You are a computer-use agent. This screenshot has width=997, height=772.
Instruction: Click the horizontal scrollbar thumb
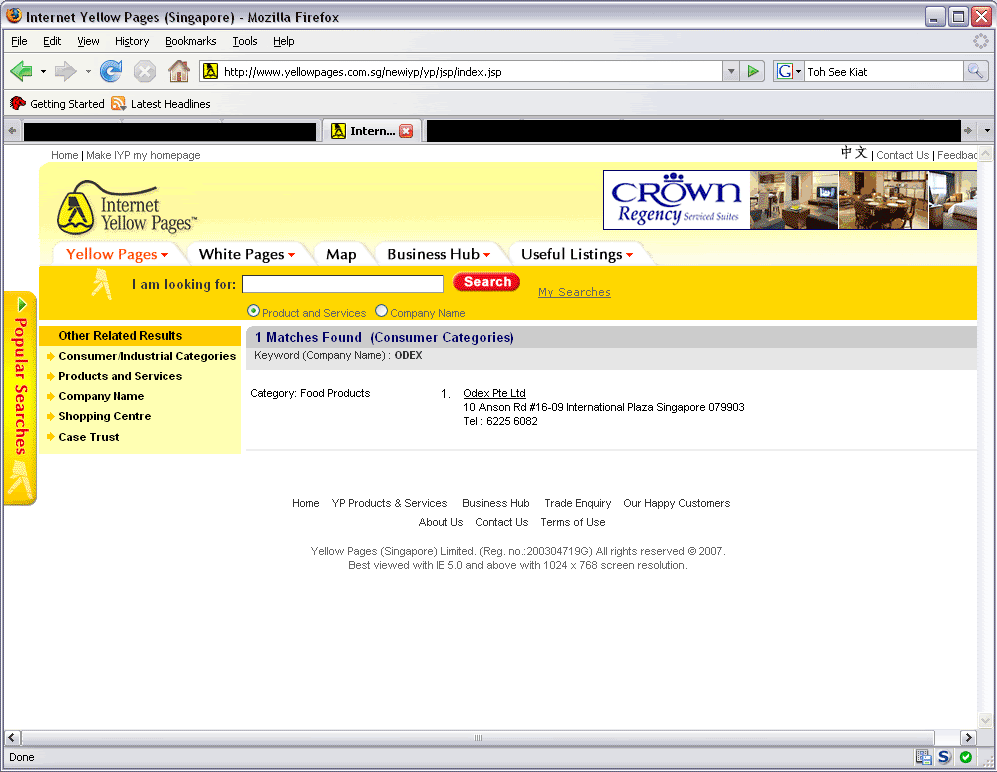tap(478, 738)
